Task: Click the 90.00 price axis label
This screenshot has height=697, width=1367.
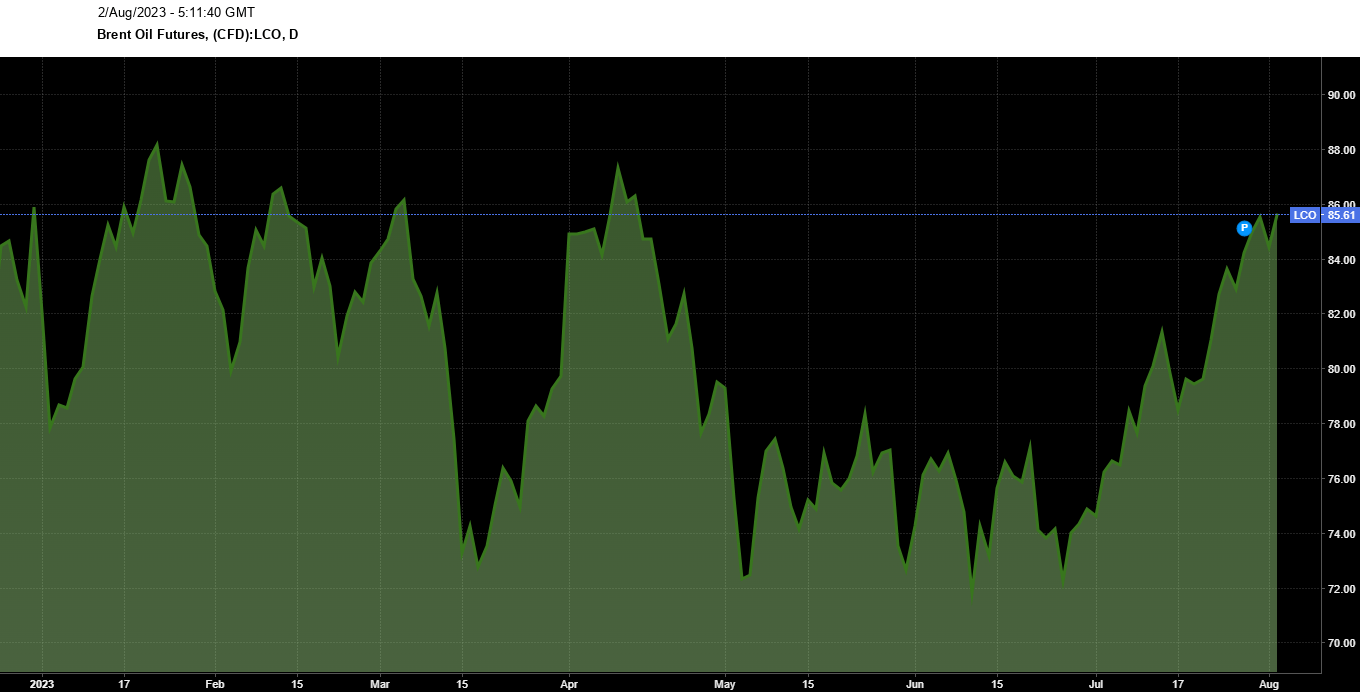Action: click(x=1340, y=96)
